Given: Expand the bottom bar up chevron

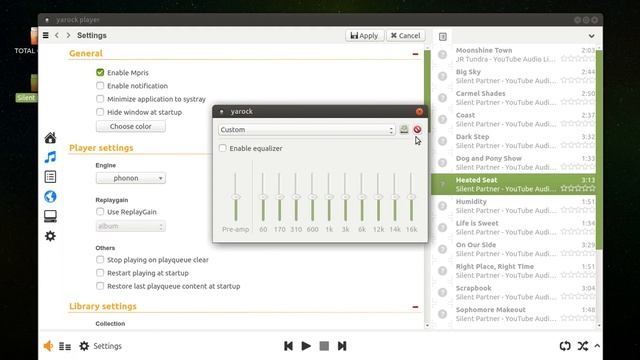Looking at the screenshot, I should click(x=597, y=346).
